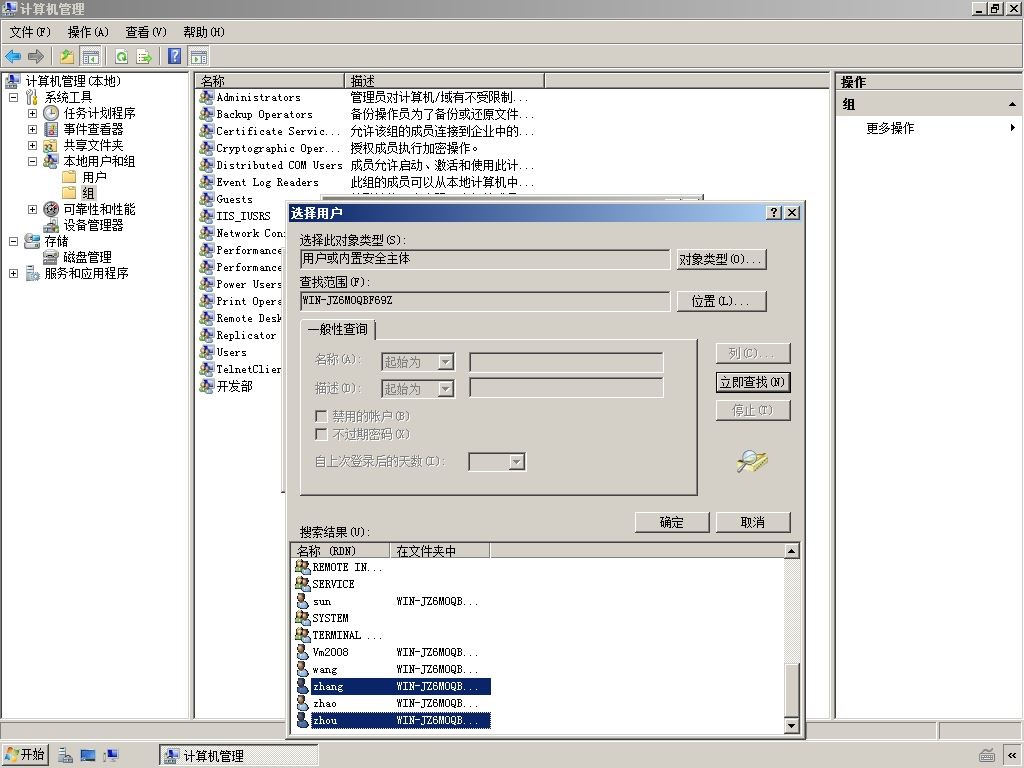Click the 磁盘管理 tree icon
The image size is (1024, 768).
[51, 257]
